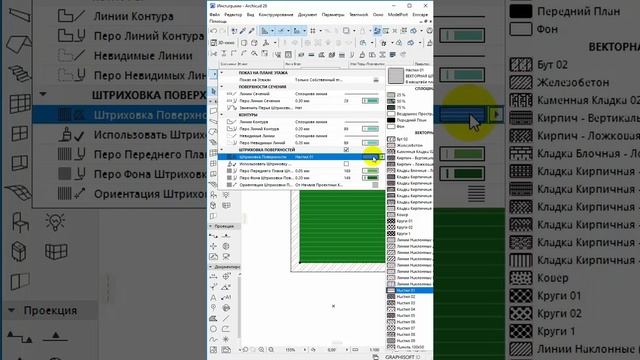
Task: Toggle the ШТРИХОВКА ПОВЕРХНОСТЕЙ checkbox
Action: point(346,150)
